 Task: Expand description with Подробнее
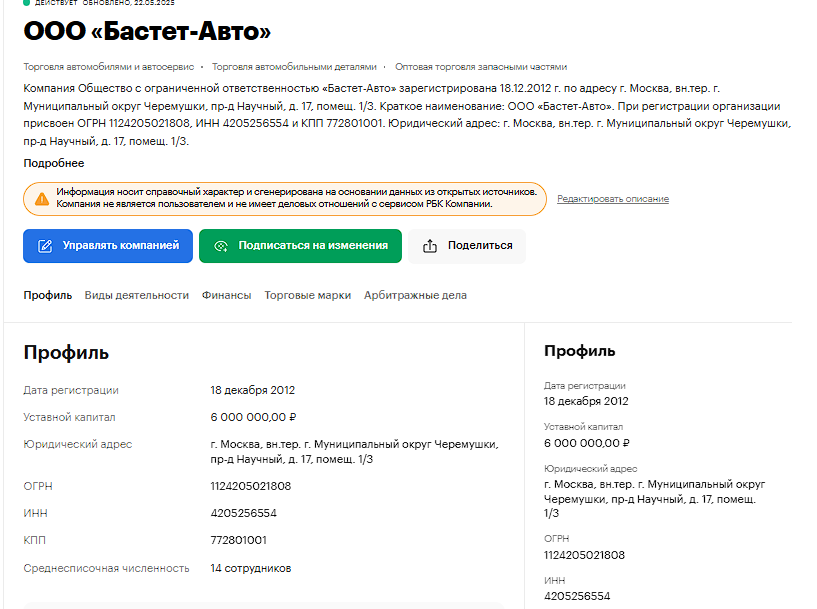pyautogui.click(x=54, y=163)
